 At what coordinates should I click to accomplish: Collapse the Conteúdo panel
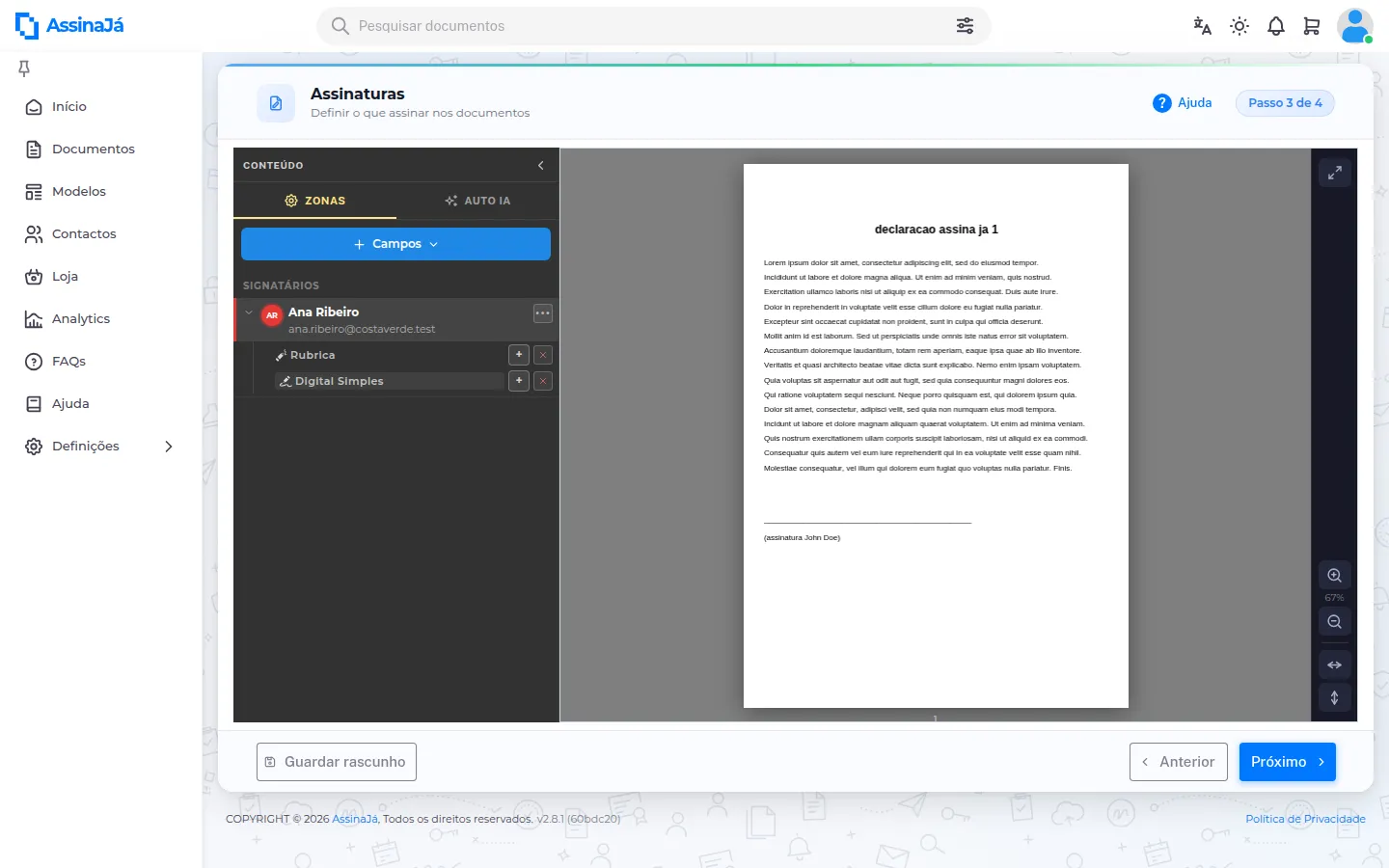[x=541, y=166]
